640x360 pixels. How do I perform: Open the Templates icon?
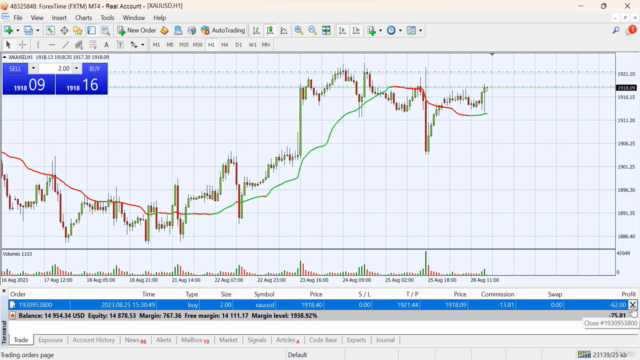coord(411,30)
